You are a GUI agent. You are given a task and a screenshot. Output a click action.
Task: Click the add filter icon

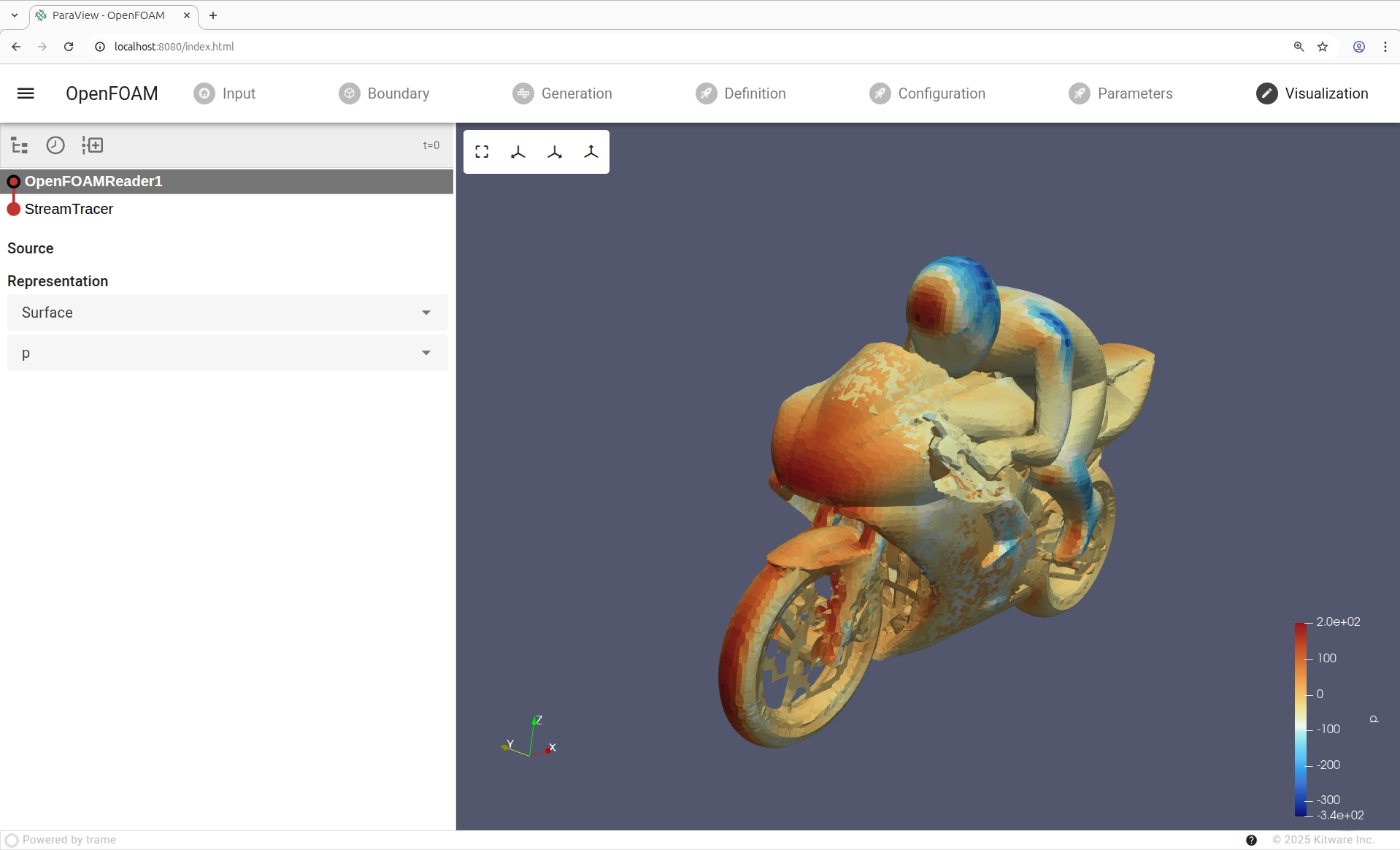tap(93, 145)
